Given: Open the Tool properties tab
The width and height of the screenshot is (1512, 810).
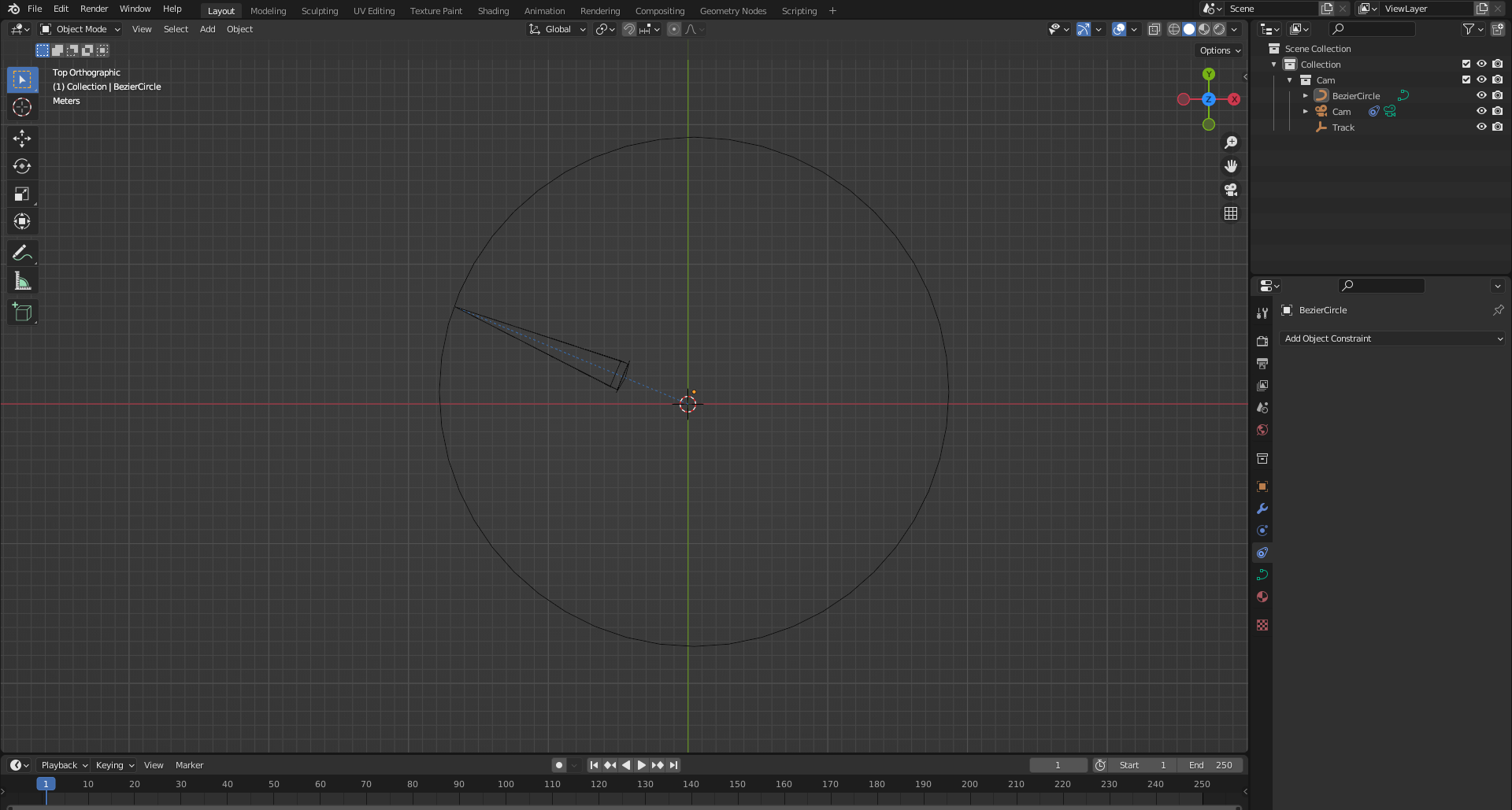Looking at the screenshot, I should [x=1262, y=313].
